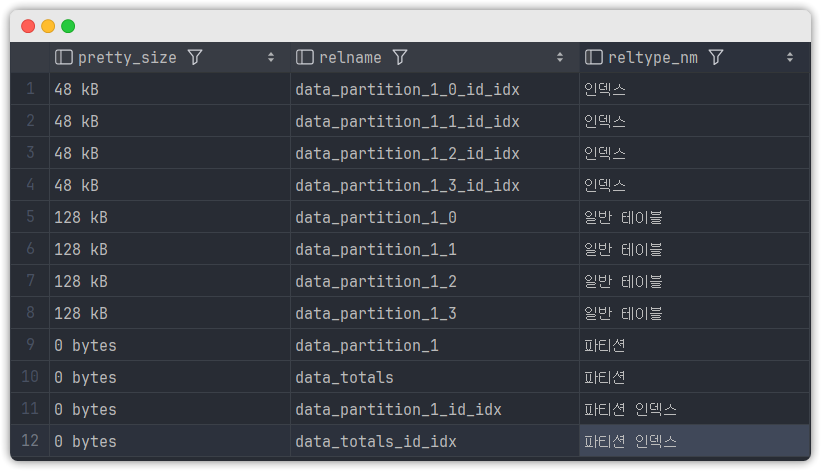821x471 pixels.
Task: Click 48 kB cell in row 1
Action: click(170, 89)
